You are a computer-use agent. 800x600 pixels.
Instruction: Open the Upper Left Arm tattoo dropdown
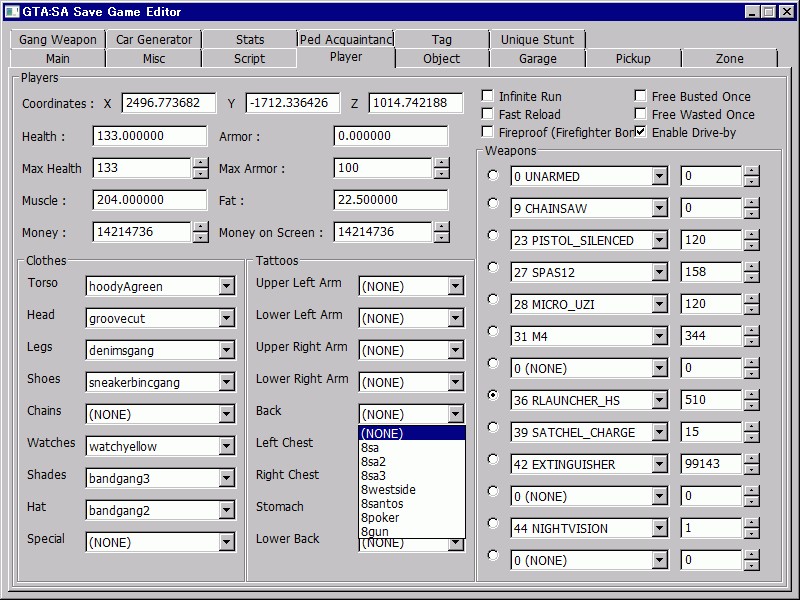tap(456, 286)
